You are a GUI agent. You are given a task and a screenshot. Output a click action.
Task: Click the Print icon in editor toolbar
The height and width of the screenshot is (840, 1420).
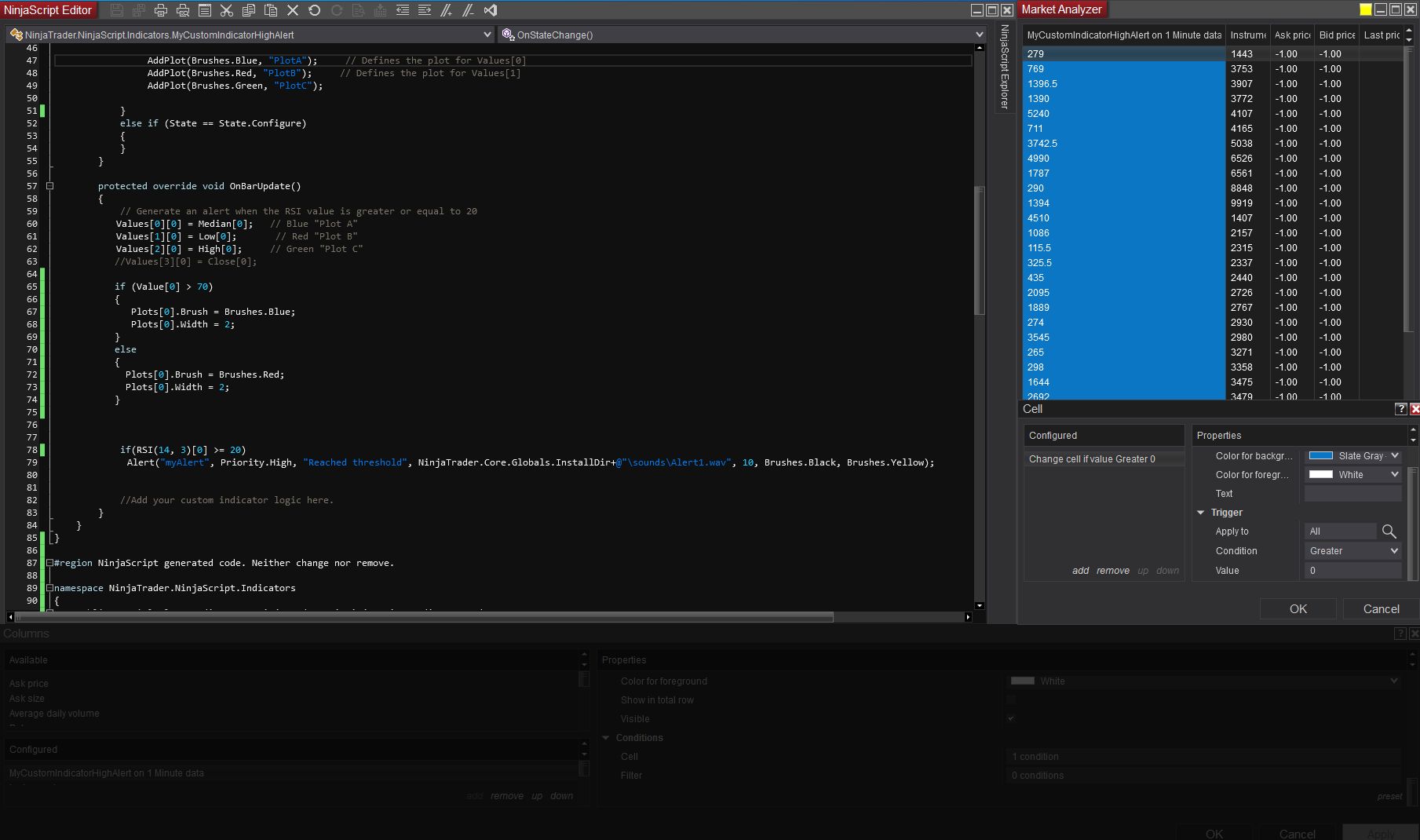(161, 10)
